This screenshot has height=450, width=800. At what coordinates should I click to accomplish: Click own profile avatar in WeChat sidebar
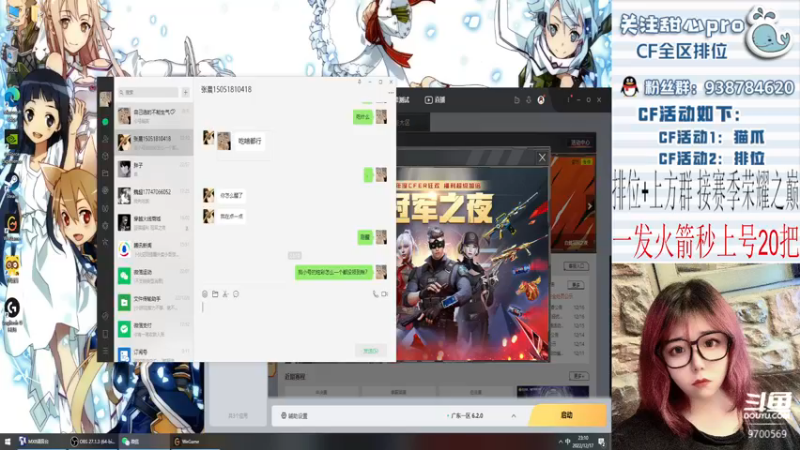pyautogui.click(x=105, y=99)
